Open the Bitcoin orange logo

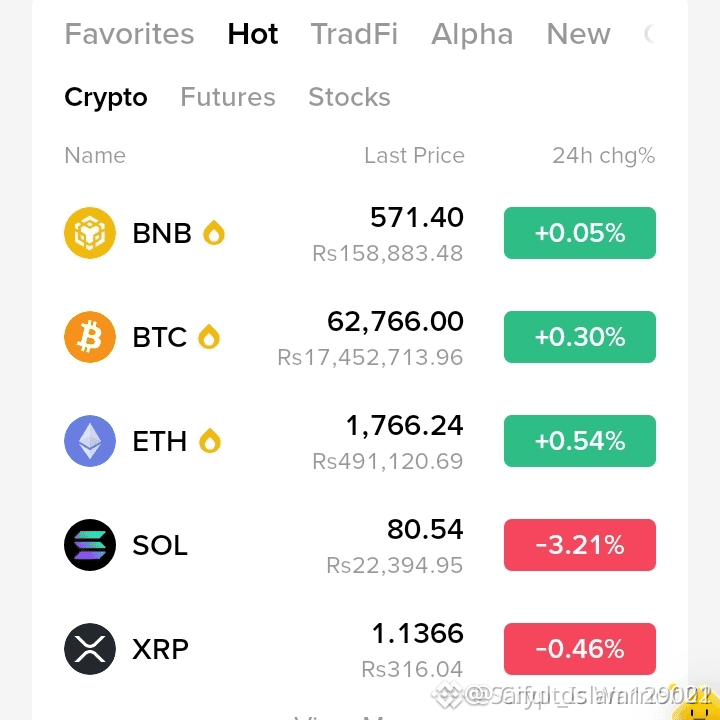click(90, 337)
